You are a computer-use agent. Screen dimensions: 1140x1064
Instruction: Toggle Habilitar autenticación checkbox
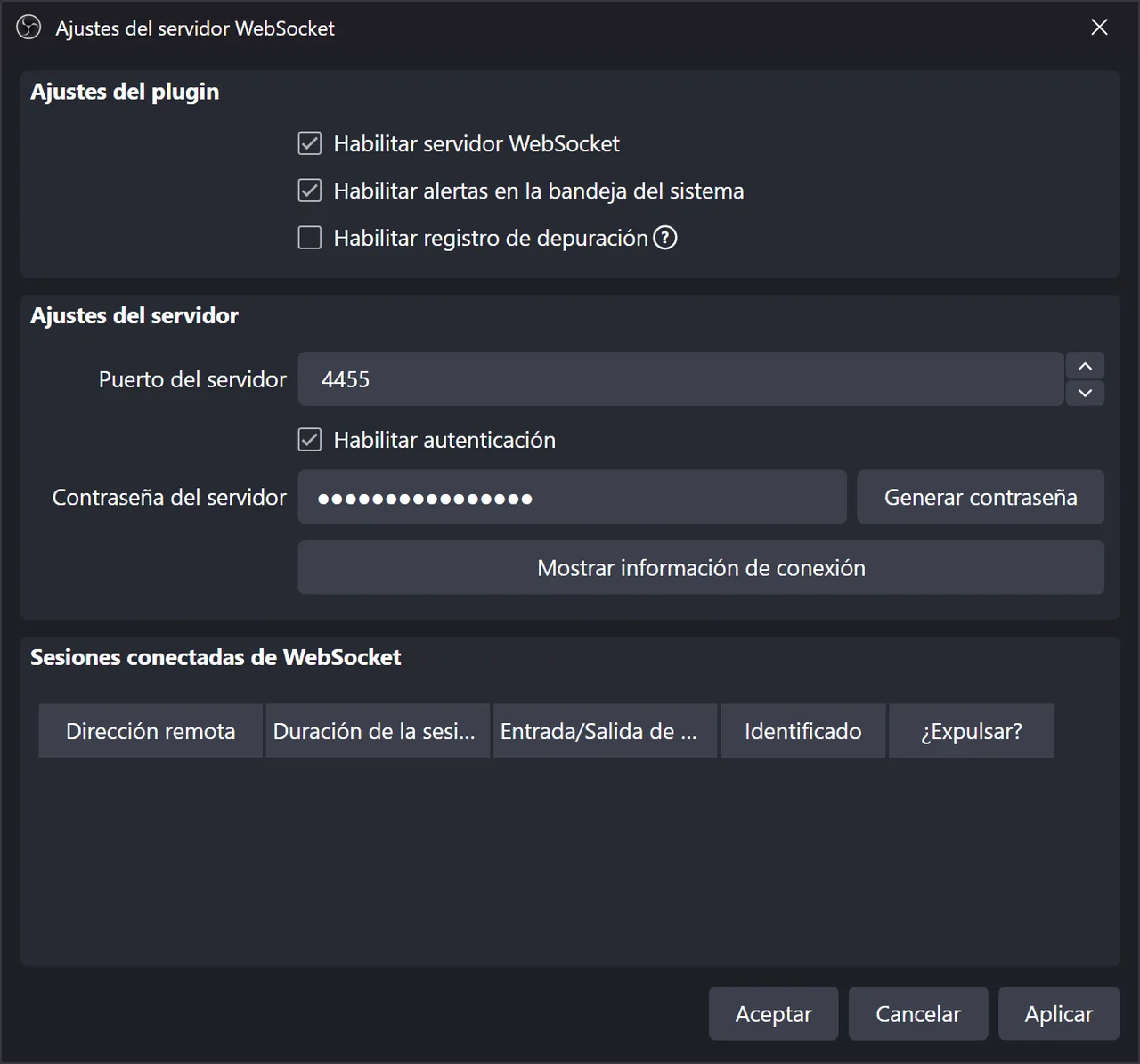click(x=310, y=440)
